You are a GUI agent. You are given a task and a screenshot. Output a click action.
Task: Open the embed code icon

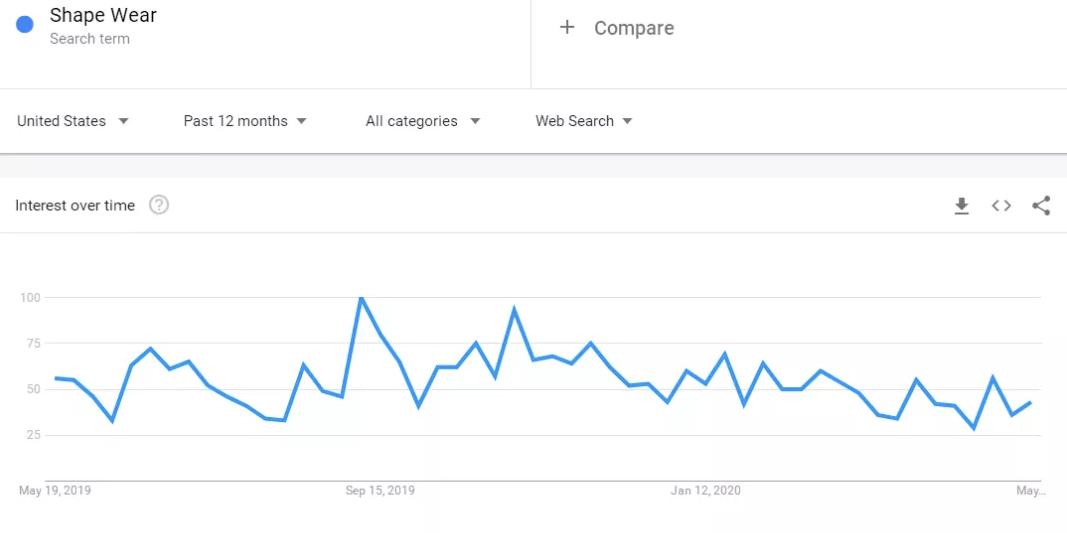1001,206
